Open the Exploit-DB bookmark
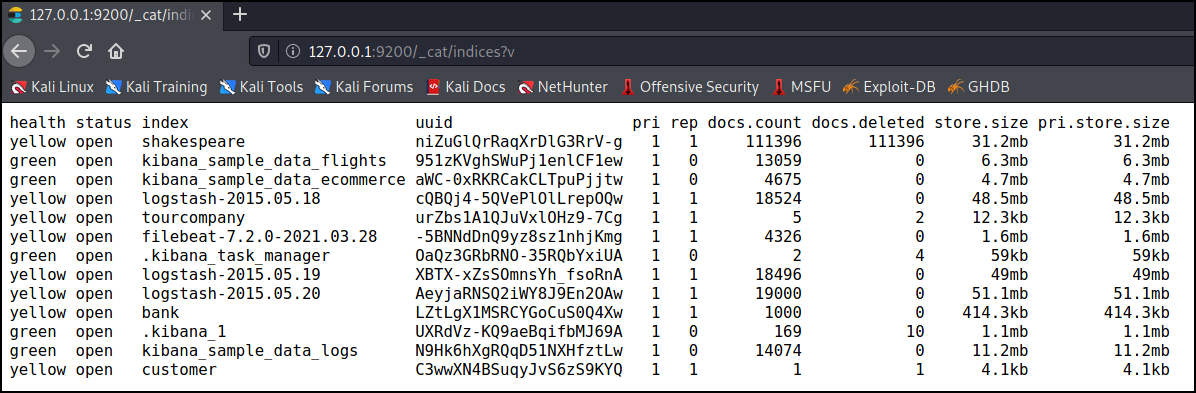The height and width of the screenshot is (393, 1196). click(889, 87)
